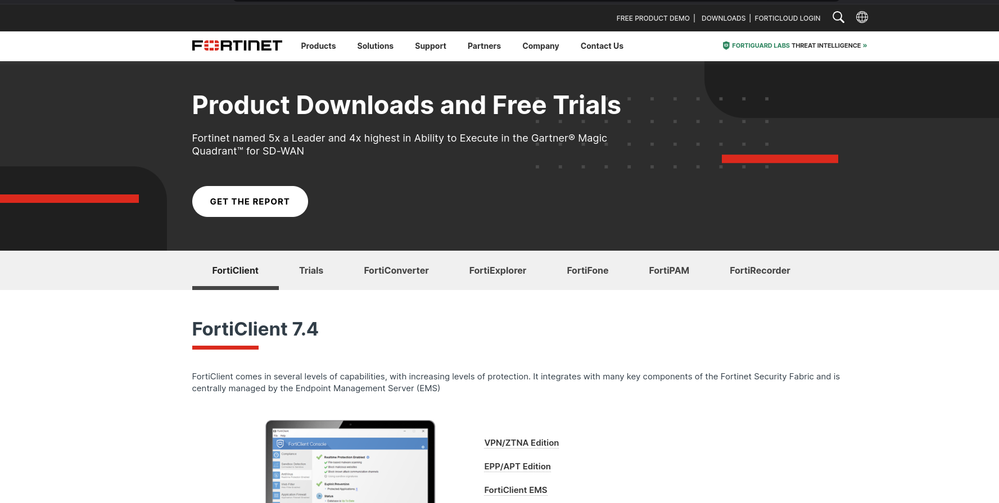Open the search magnifier icon
Screen dimensions: 999x503
(838, 17)
